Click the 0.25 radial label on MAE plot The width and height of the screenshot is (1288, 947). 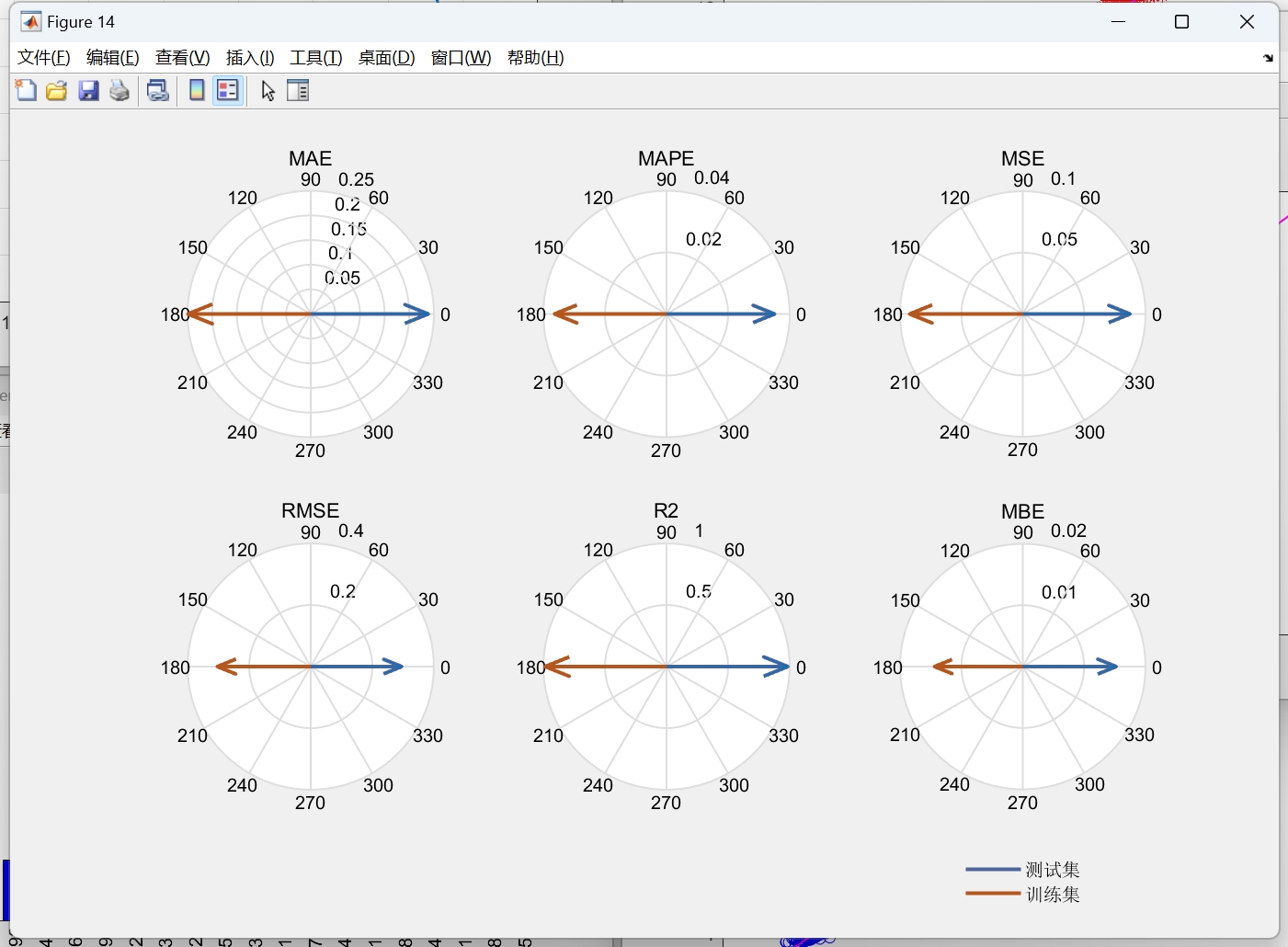click(x=357, y=179)
